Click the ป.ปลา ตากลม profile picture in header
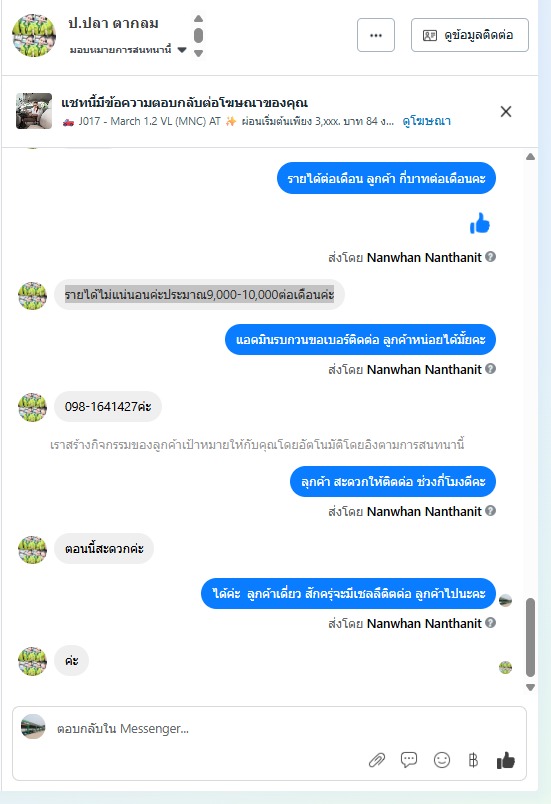The image size is (551, 804). click(x=34, y=35)
